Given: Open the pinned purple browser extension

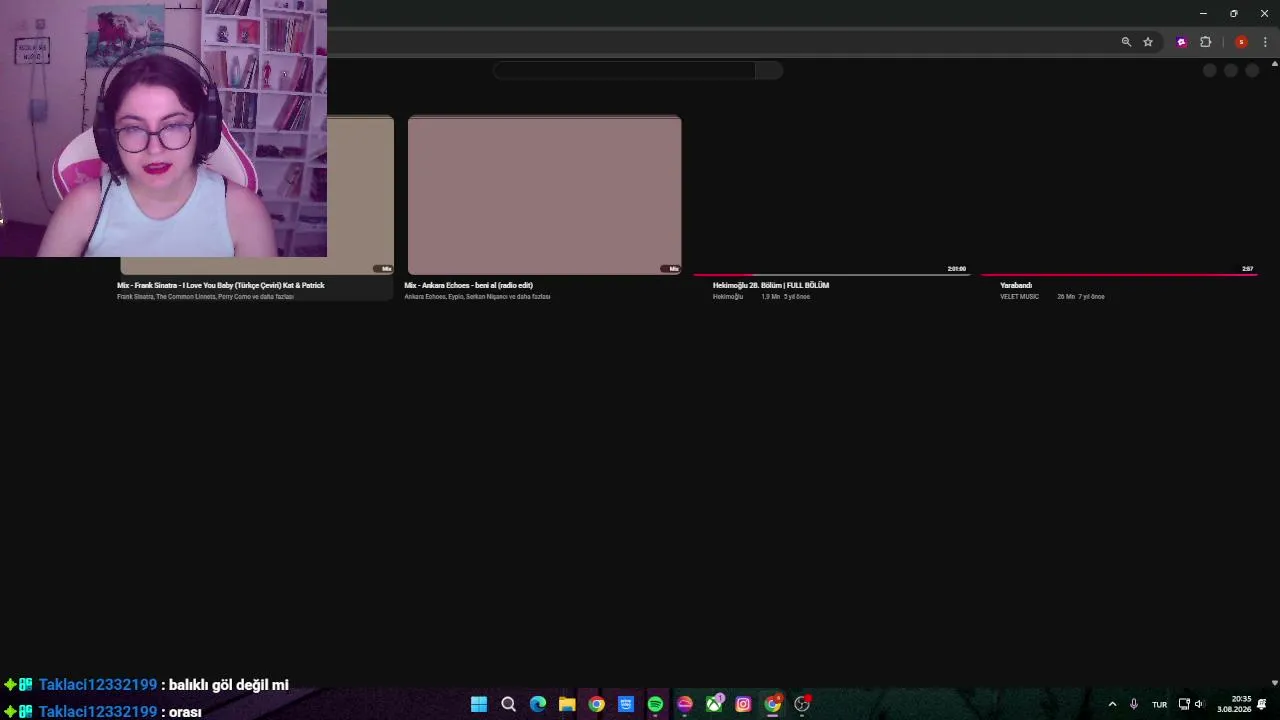Looking at the screenshot, I should (x=1182, y=42).
